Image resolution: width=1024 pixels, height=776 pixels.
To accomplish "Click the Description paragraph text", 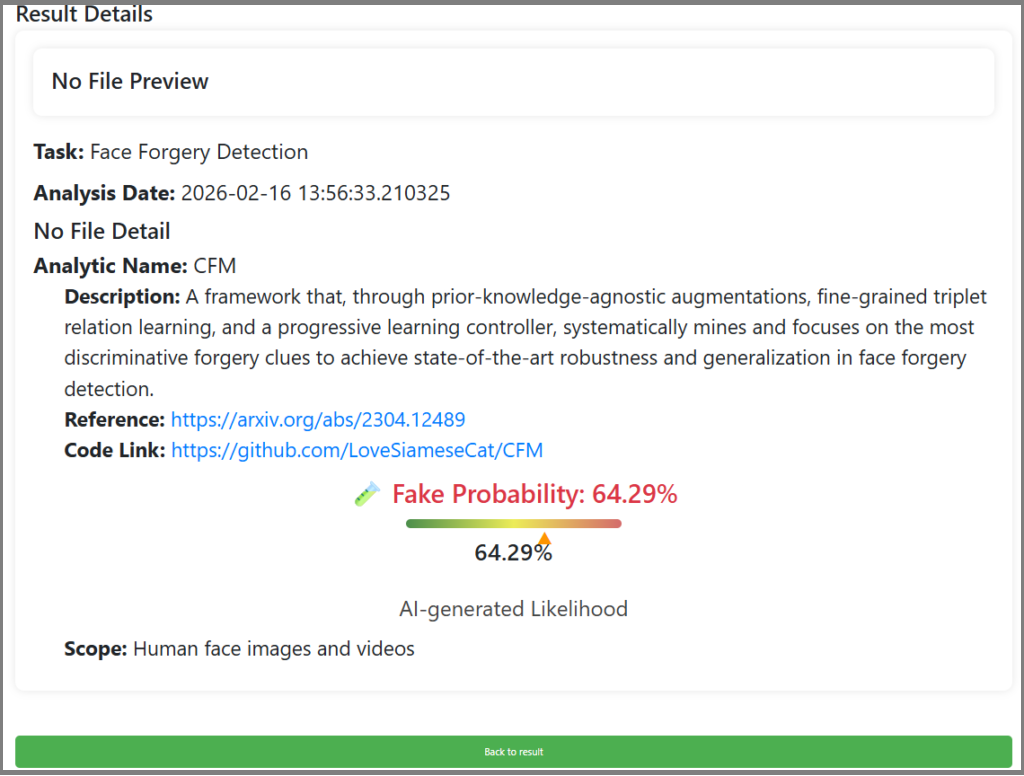I will 525,342.
